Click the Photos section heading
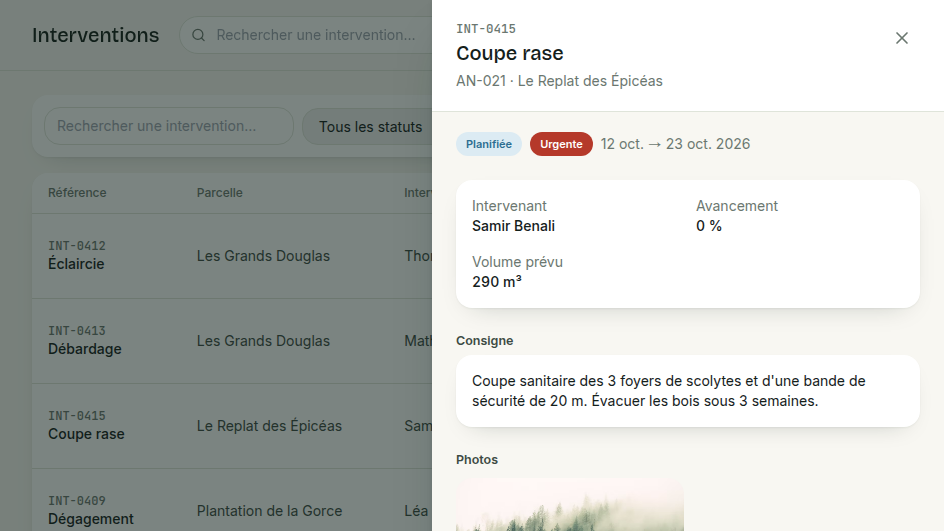The height and width of the screenshot is (531, 944). point(477,459)
